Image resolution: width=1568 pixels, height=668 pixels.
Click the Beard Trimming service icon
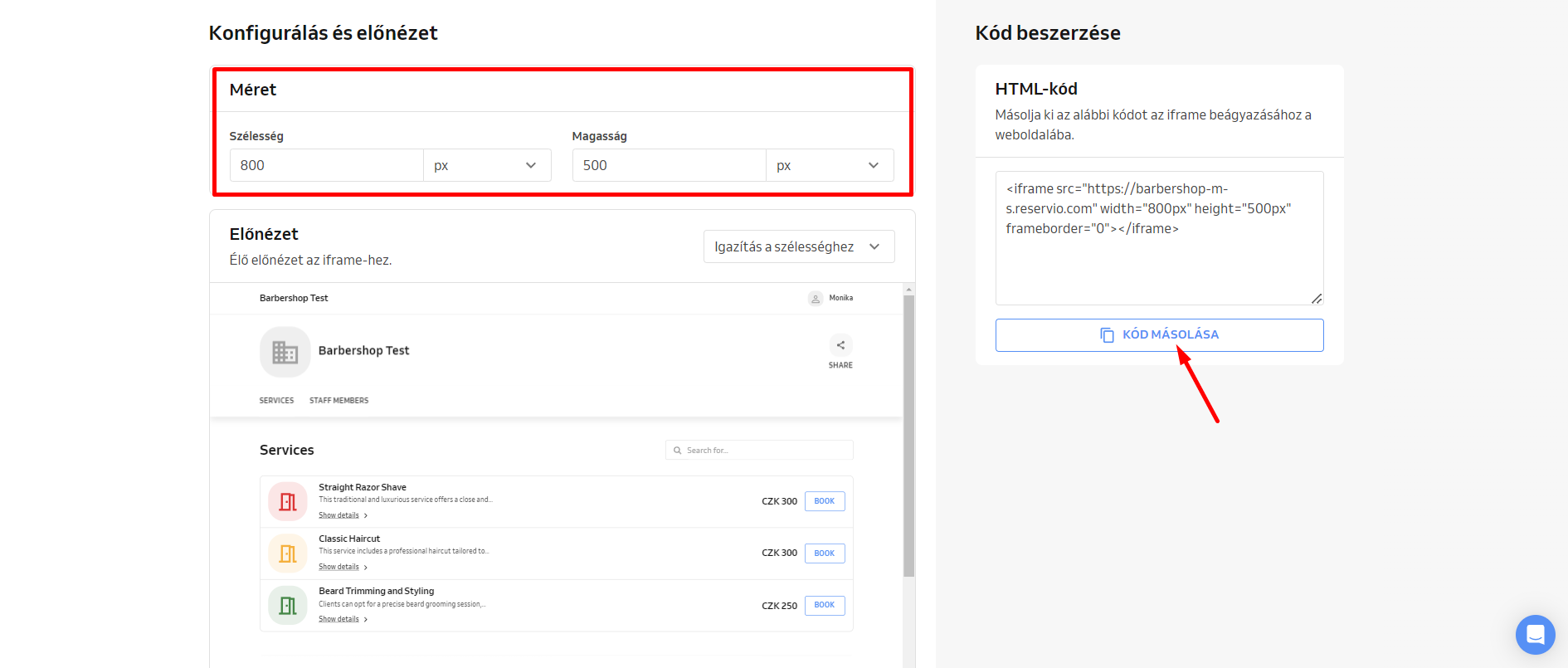[288, 606]
